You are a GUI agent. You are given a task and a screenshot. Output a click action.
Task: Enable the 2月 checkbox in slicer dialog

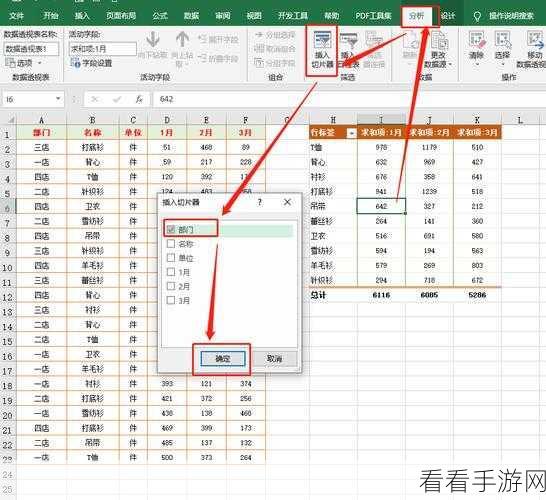(x=171, y=286)
